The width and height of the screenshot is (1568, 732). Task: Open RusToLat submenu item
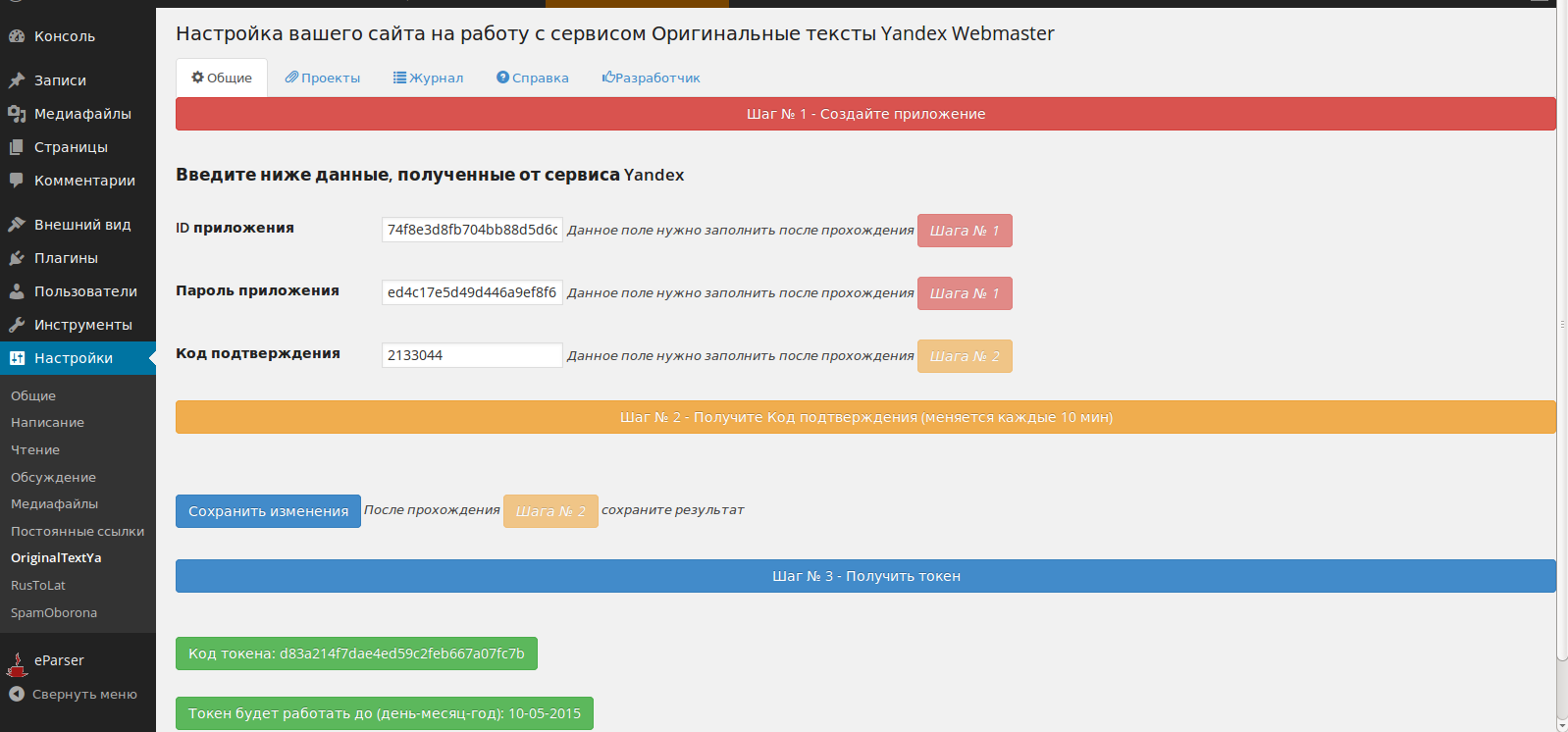click(x=38, y=585)
